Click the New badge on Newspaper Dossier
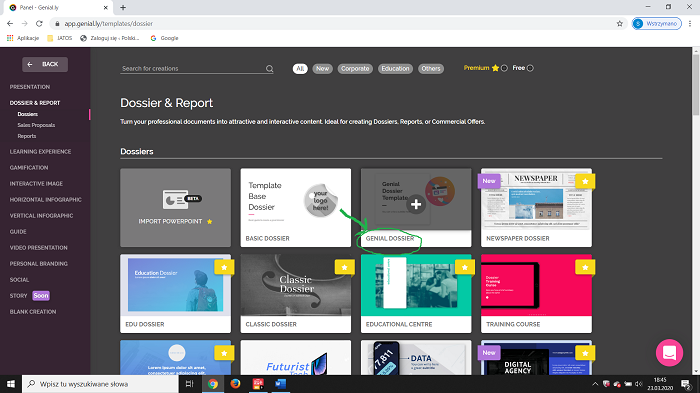This screenshot has height=393, width=700. 489,181
